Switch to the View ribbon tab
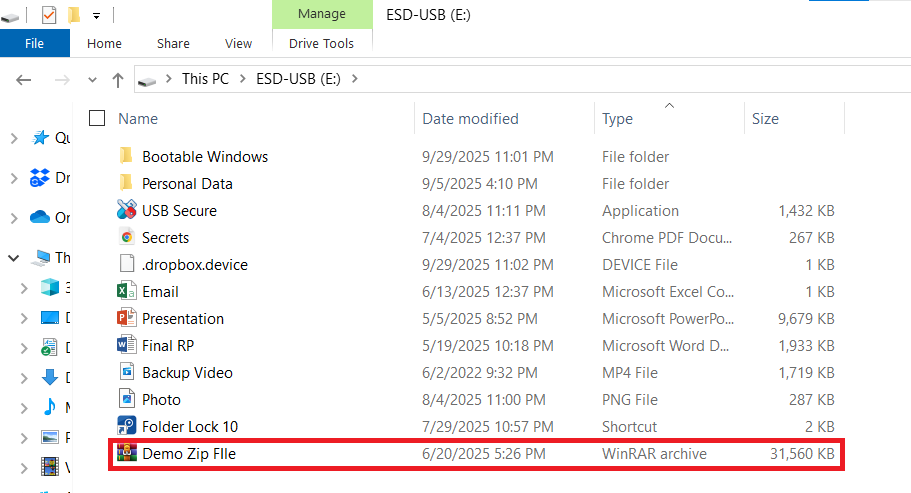 click(x=238, y=44)
